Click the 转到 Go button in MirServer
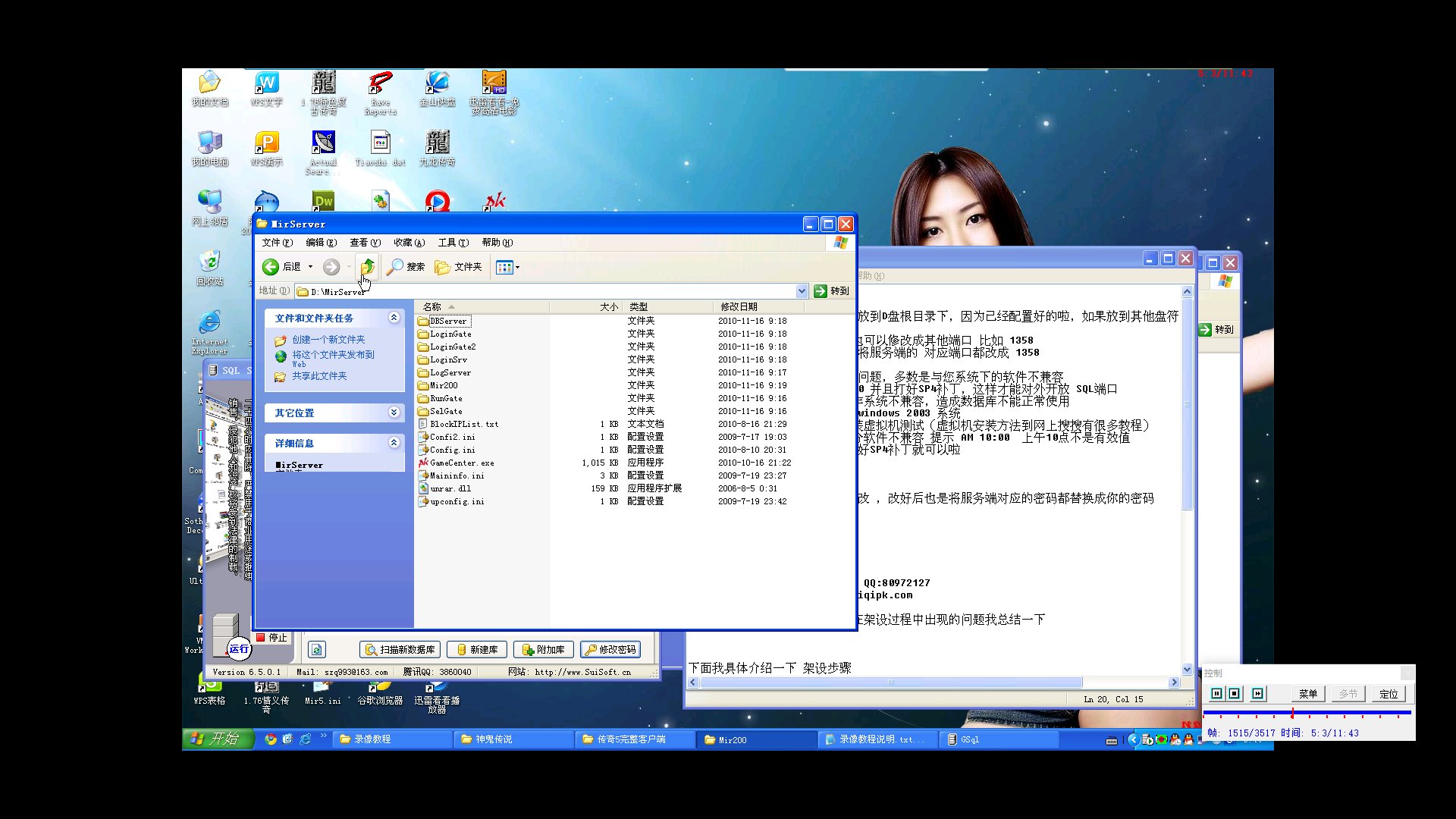 [x=832, y=291]
